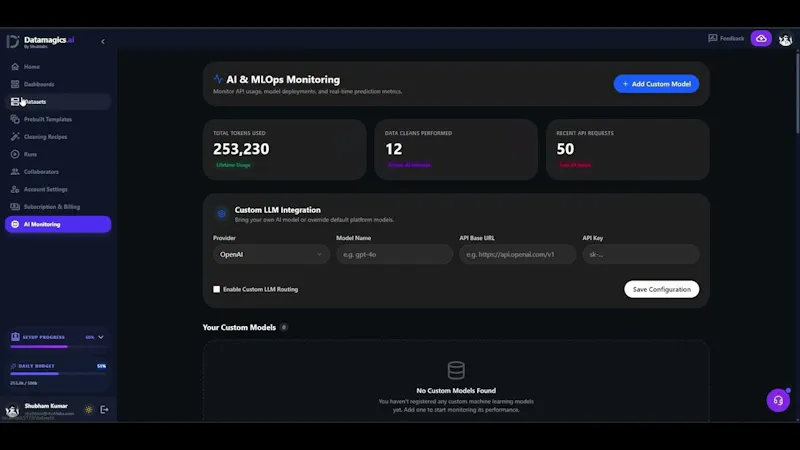Click the API Base URL input field
The image size is (800, 450).
(x=517, y=254)
